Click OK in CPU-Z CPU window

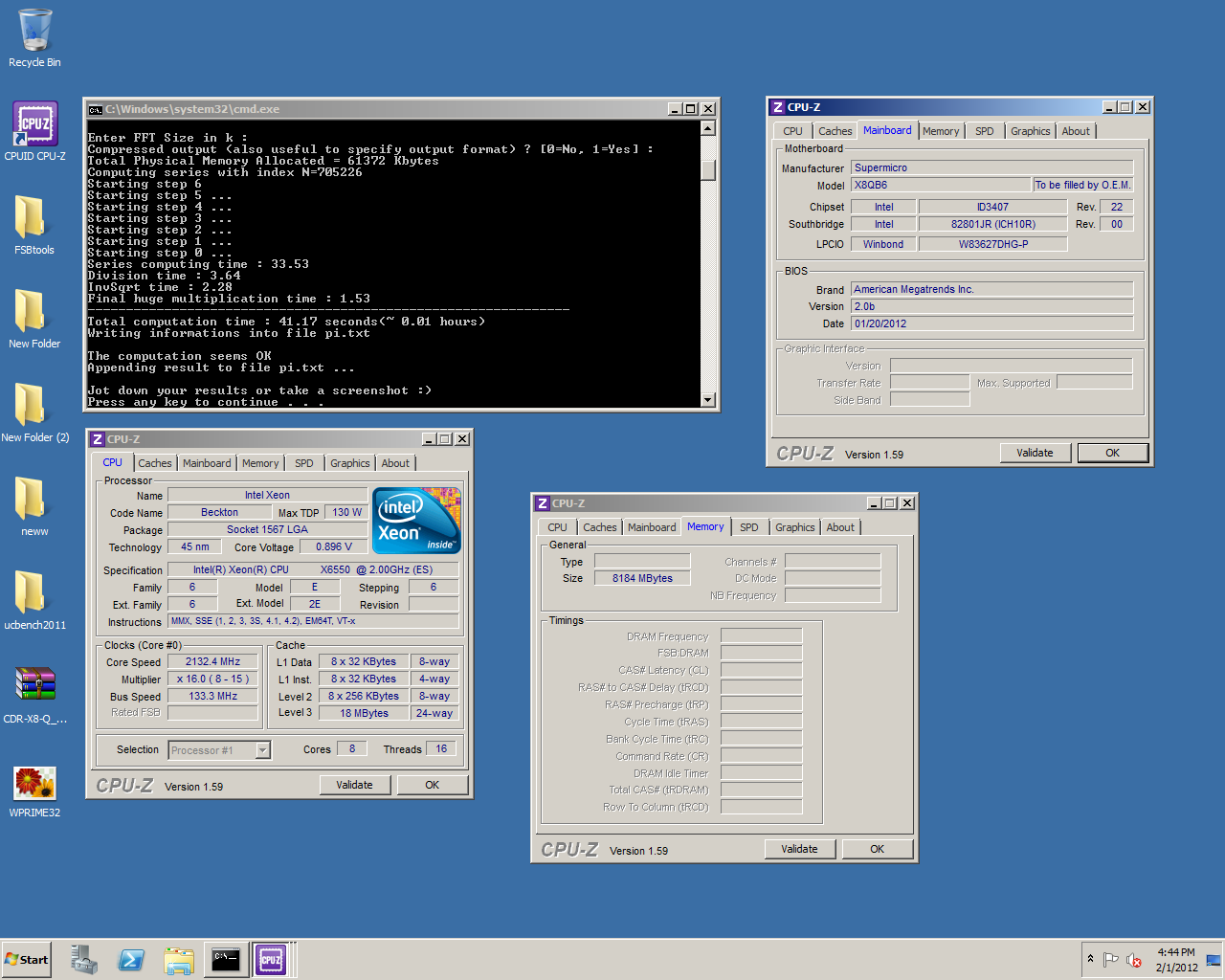tap(433, 785)
